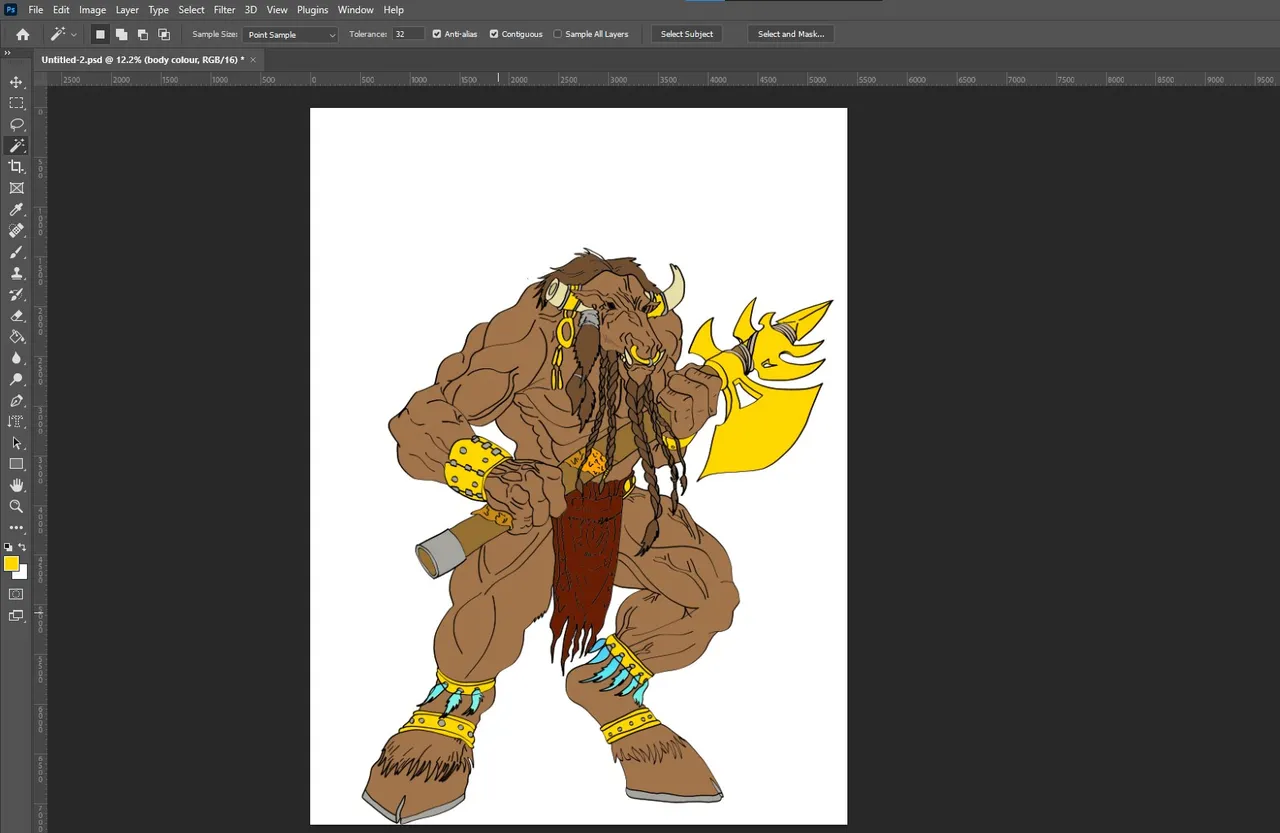Open the Image menu
The height and width of the screenshot is (833, 1280).
93,10
